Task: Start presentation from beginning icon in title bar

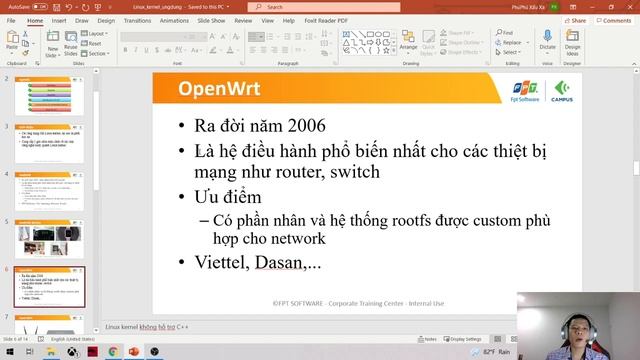Action: pos(98,7)
